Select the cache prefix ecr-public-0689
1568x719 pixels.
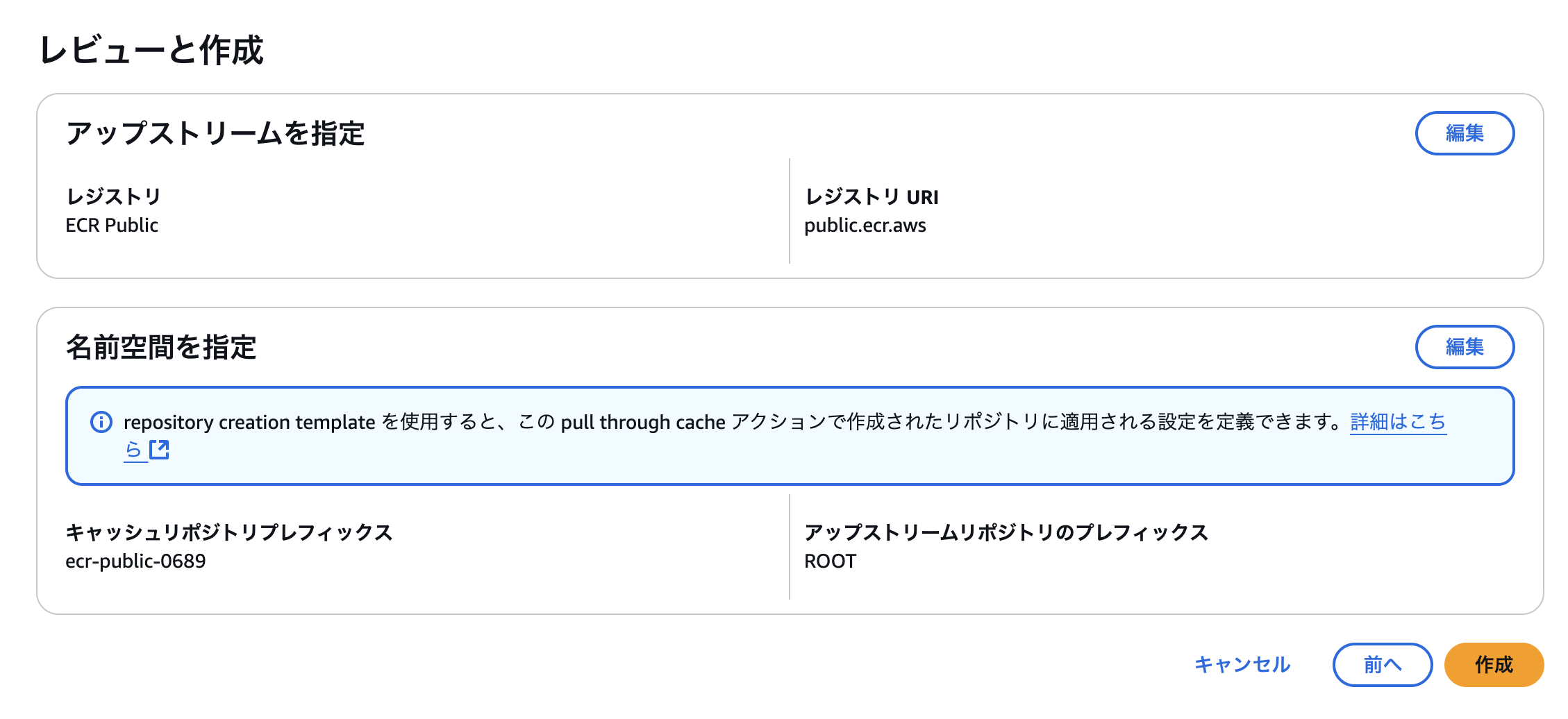[135, 562]
